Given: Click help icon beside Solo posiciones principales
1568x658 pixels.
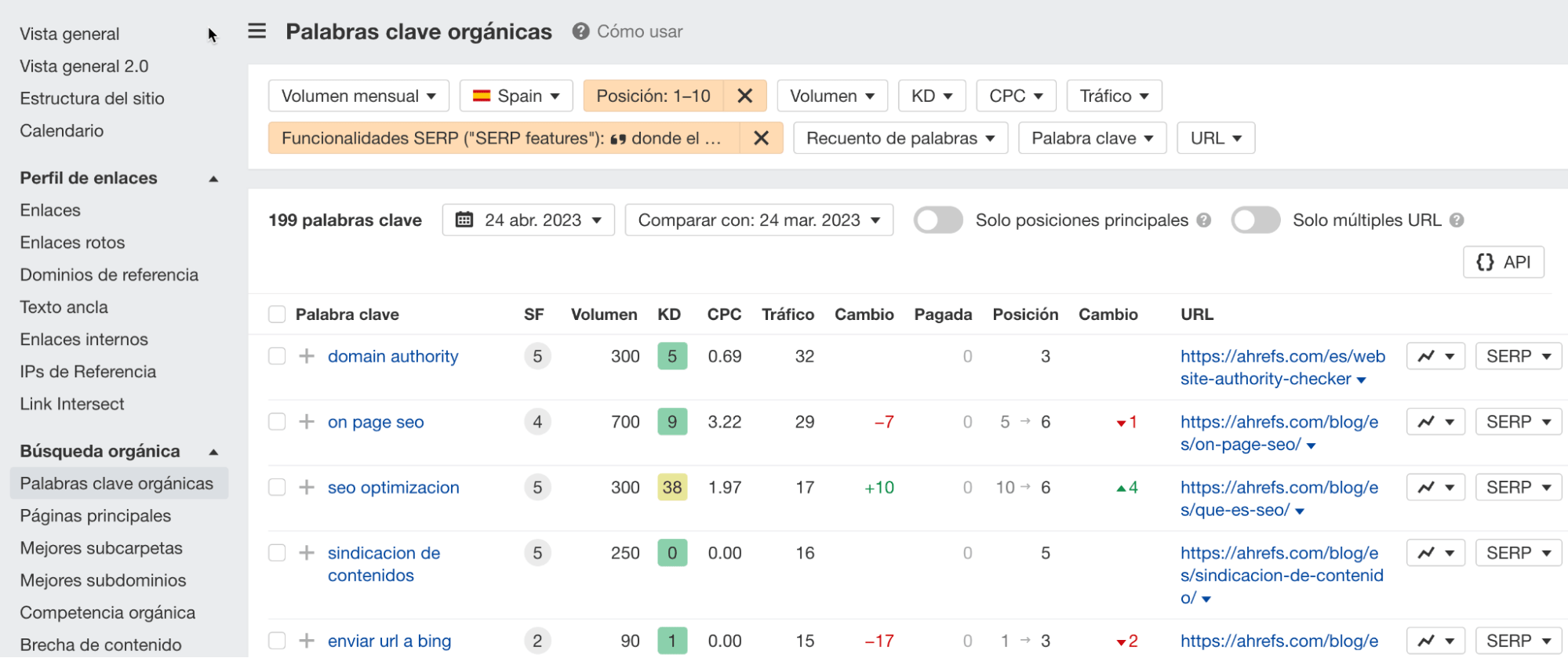Looking at the screenshot, I should click(x=1204, y=220).
